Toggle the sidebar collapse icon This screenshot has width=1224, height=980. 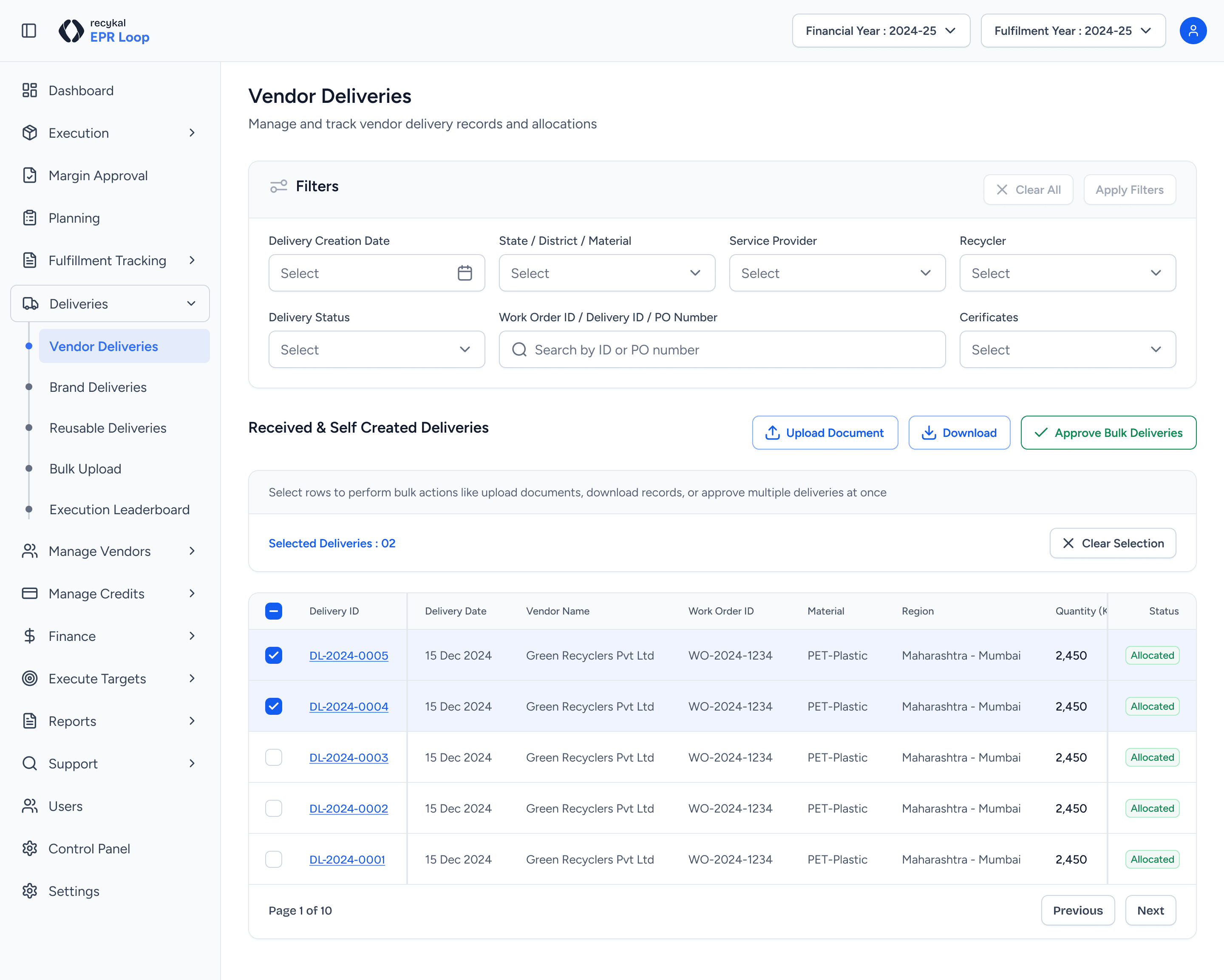pos(28,31)
